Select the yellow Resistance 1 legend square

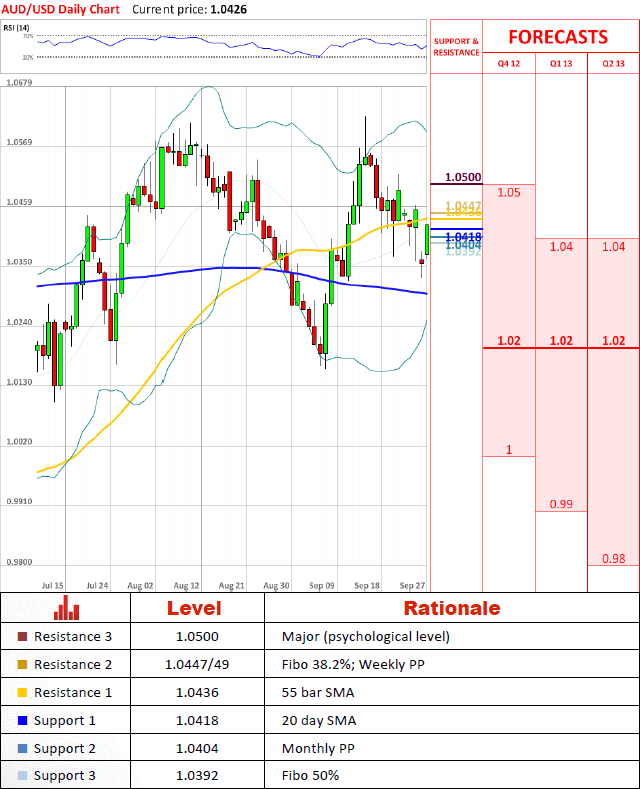point(23,692)
